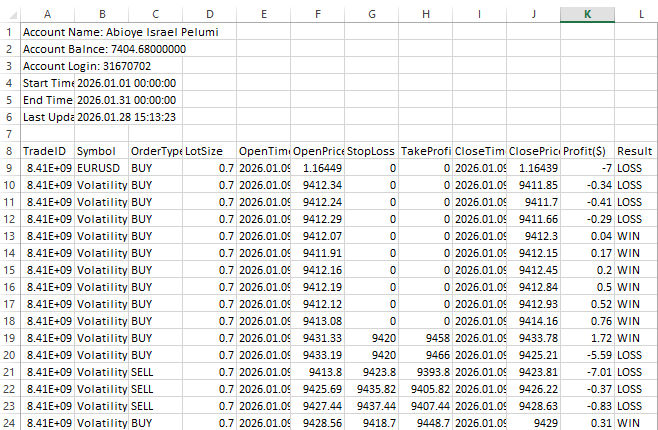658x430 pixels.
Task: Click cell 'Account Balnce: 7404.68000000'
Action: [104, 49]
